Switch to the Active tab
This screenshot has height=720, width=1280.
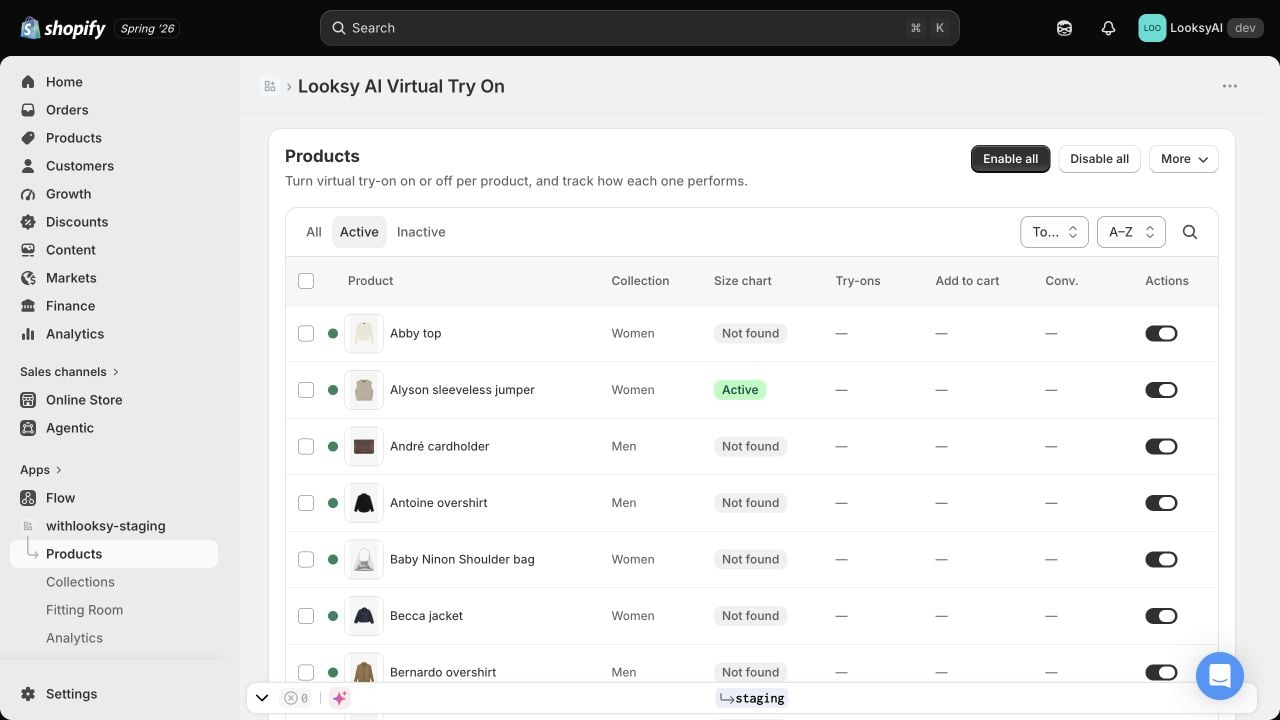pos(359,232)
